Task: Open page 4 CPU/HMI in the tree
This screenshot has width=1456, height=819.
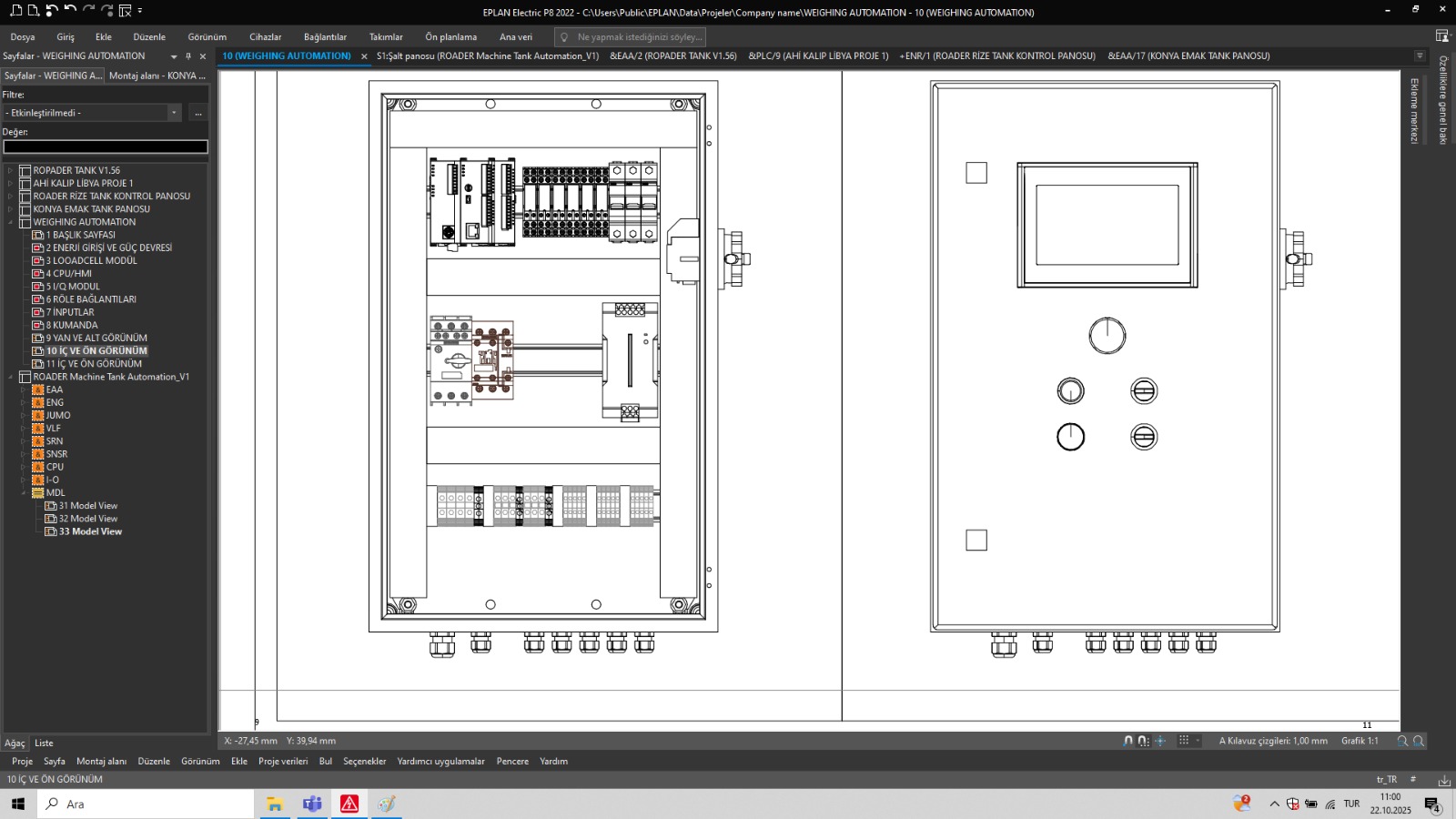Action: point(68,274)
